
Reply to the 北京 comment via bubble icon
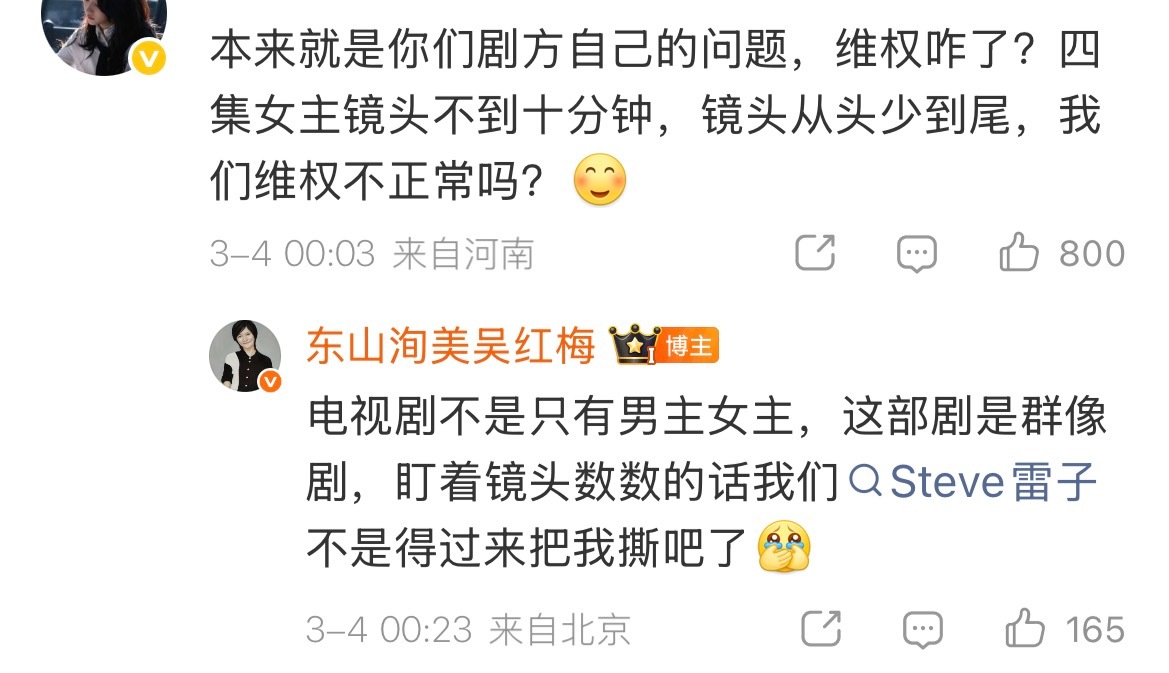click(923, 630)
